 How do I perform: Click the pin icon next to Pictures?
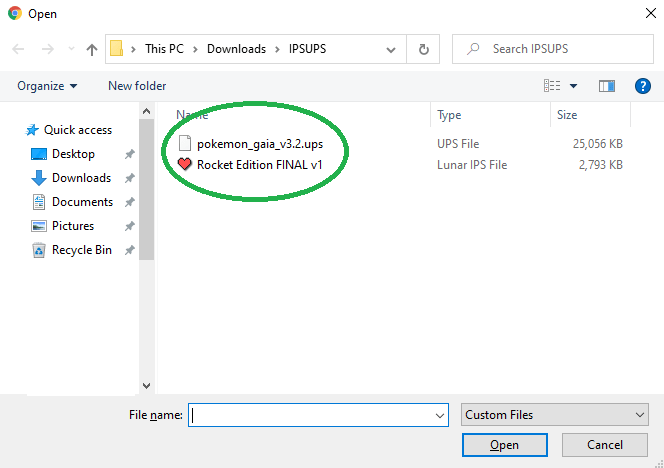[x=130, y=226]
